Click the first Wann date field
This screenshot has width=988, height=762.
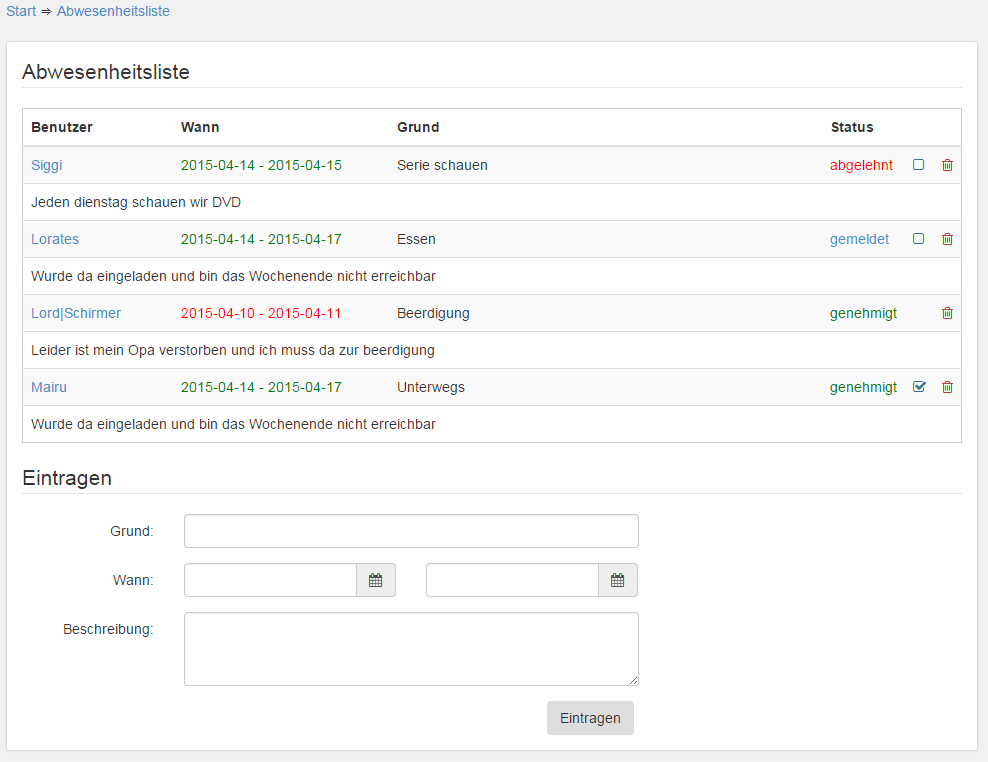(x=270, y=580)
